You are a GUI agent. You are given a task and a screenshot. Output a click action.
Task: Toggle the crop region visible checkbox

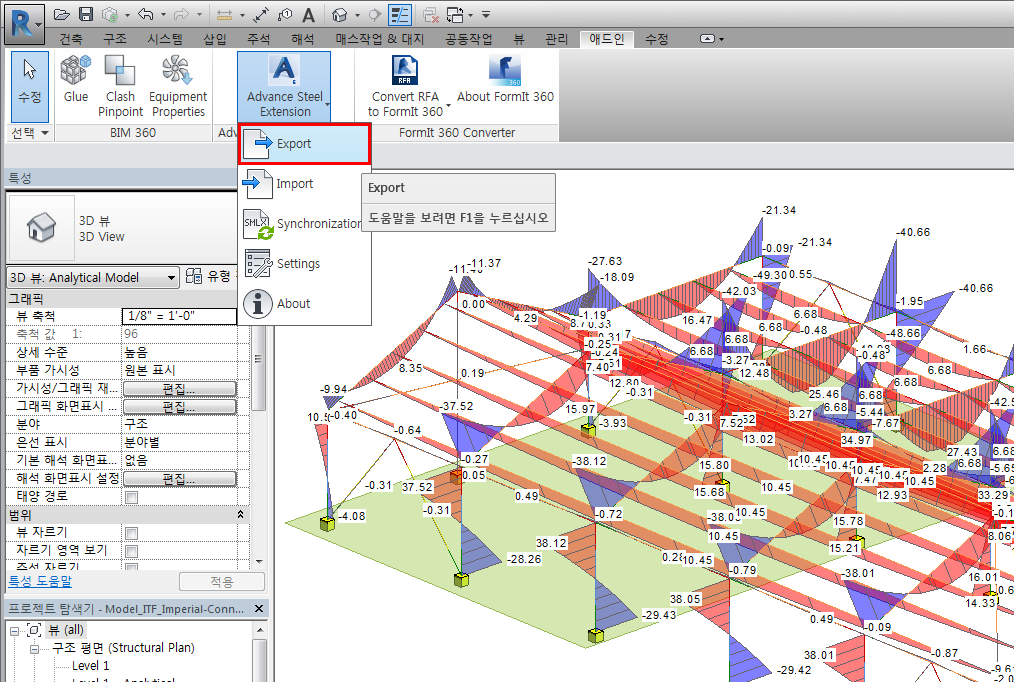click(x=132, y=551)
